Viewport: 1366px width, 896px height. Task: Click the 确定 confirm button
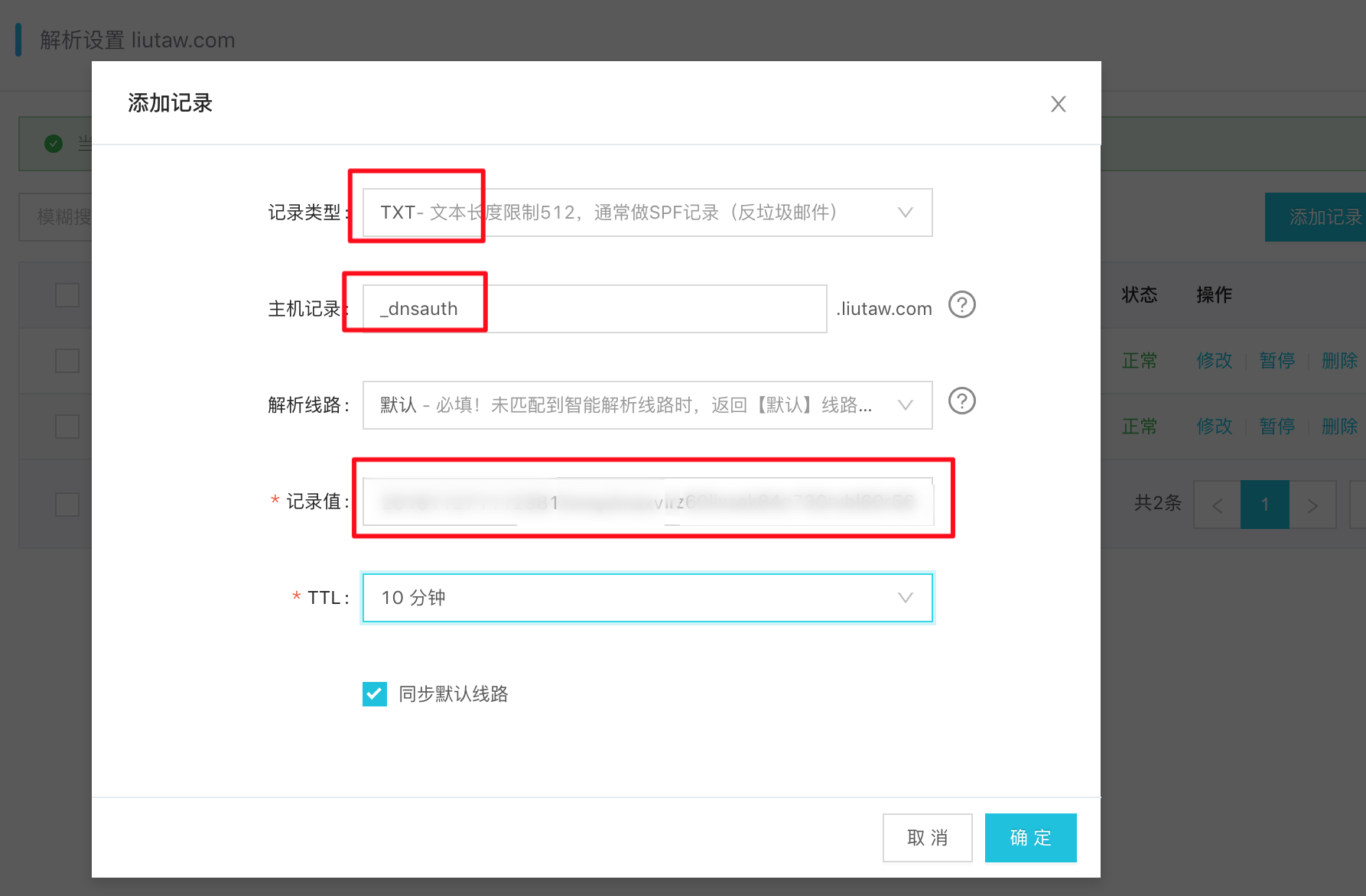pyautogui.click(x=1029, y=837)
